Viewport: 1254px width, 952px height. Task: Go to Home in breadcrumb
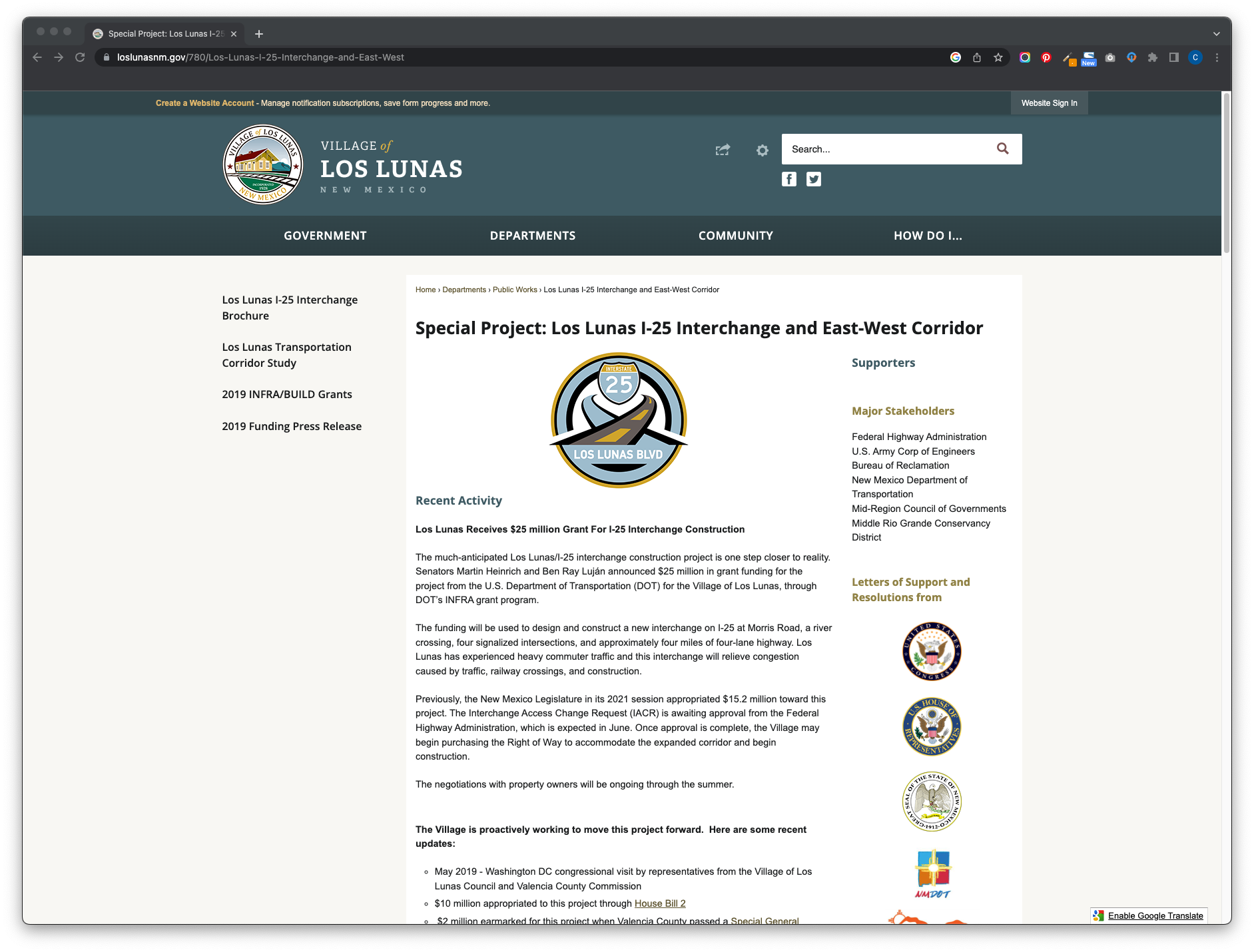coord(426,290)
